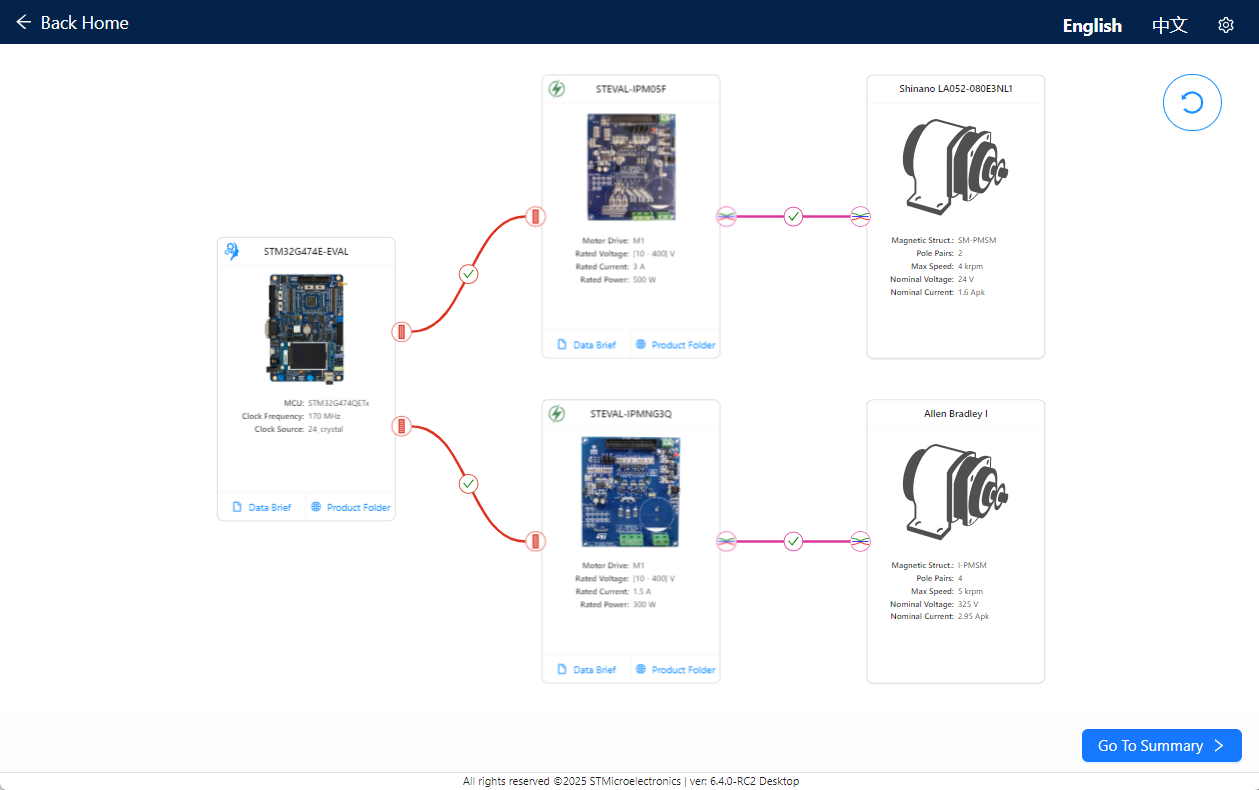Click MCU value STM32G474QETx
The image size is (1259, 790).
[338, 402]
